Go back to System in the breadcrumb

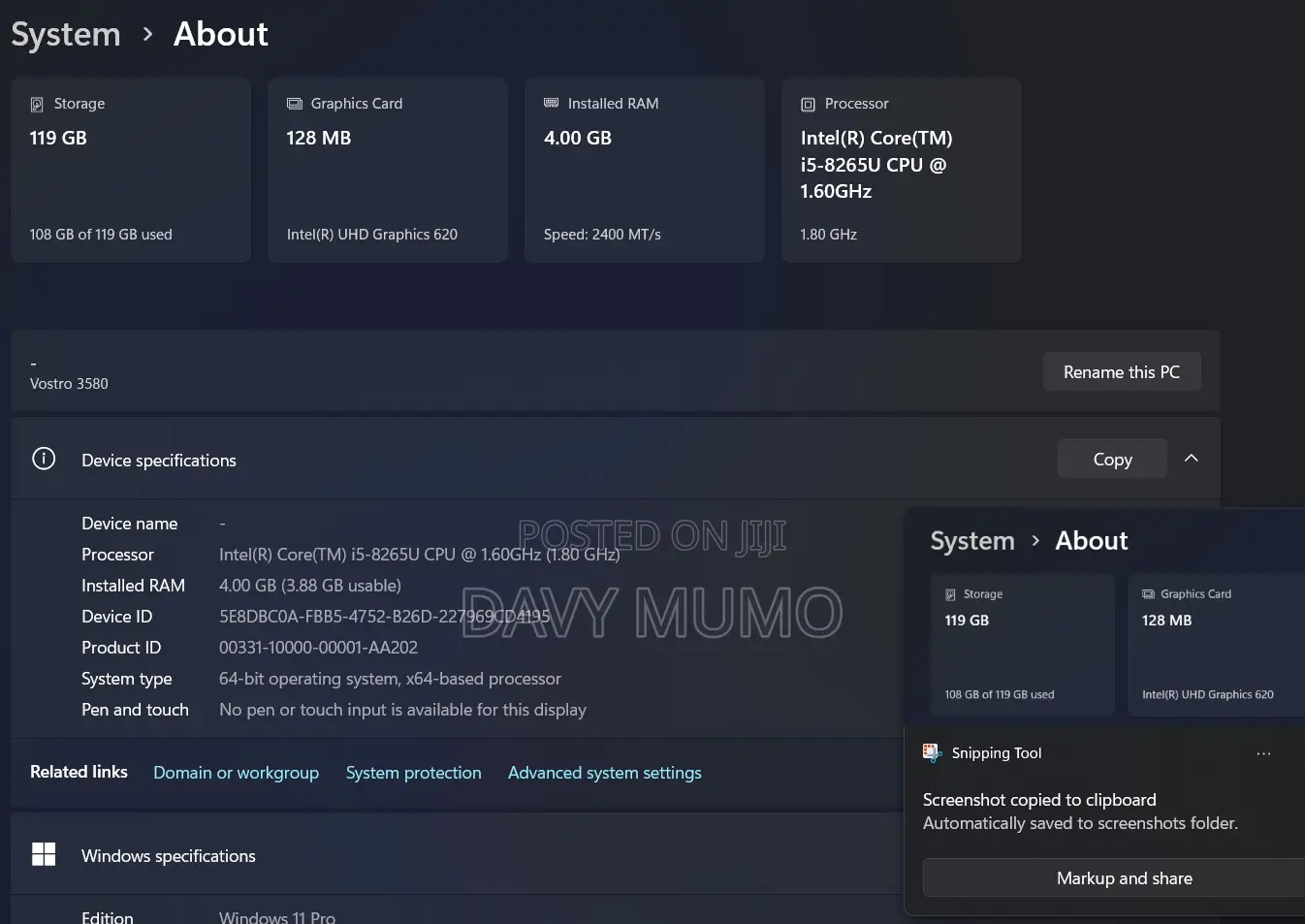tap(66, 34)
